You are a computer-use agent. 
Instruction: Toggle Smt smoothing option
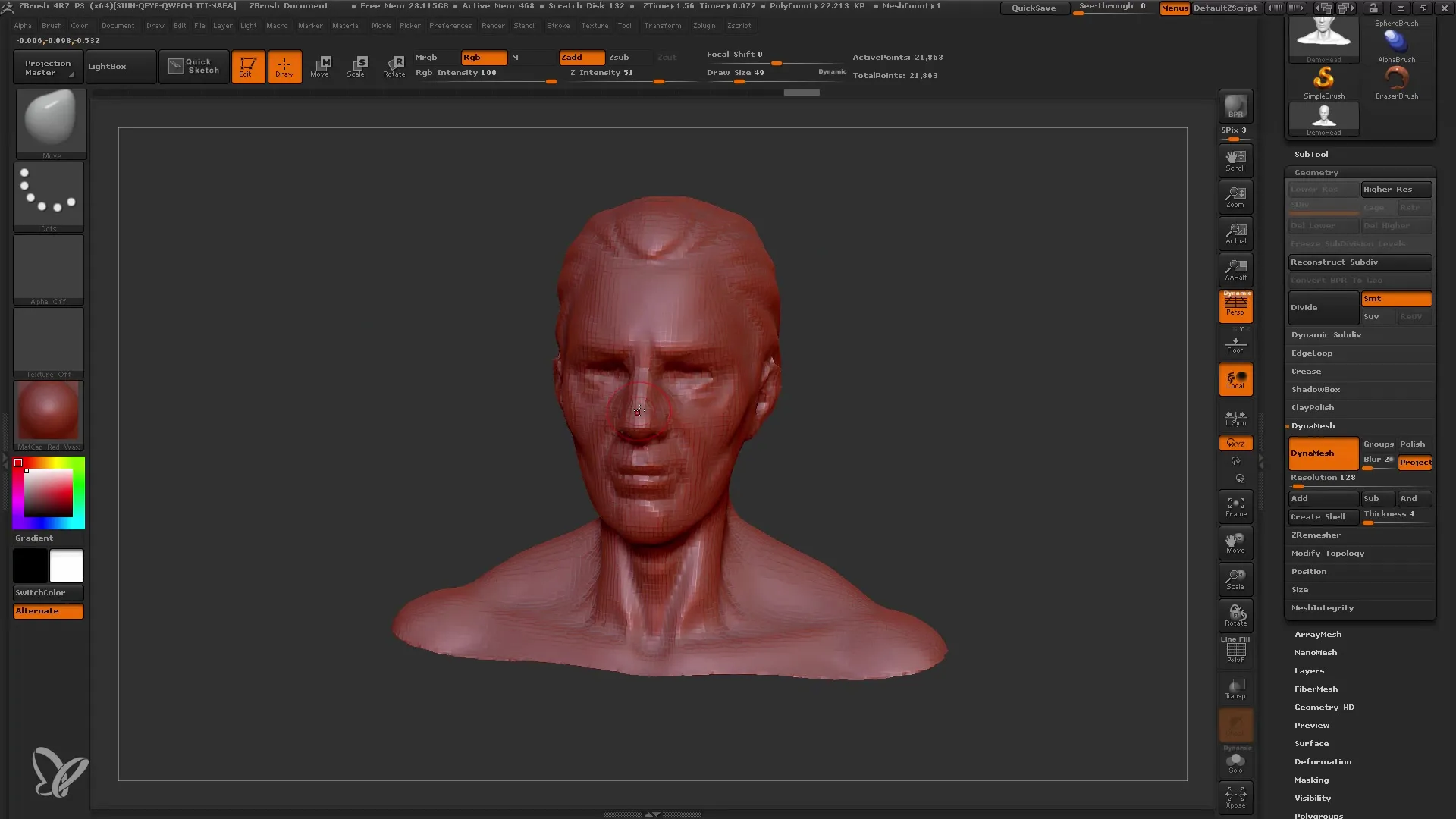pyautogui.click(x=1396, y=298)
